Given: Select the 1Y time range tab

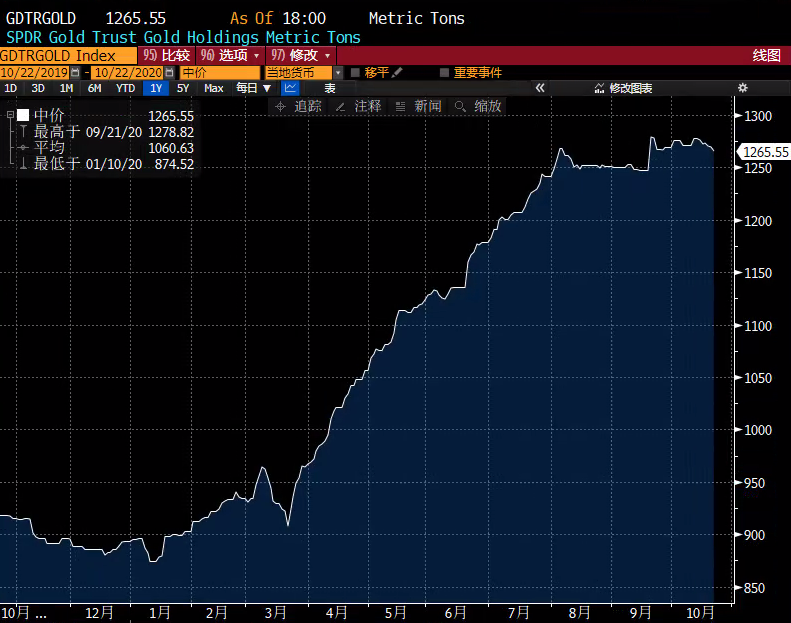Looking at the screenshot, I should (156, 88).
